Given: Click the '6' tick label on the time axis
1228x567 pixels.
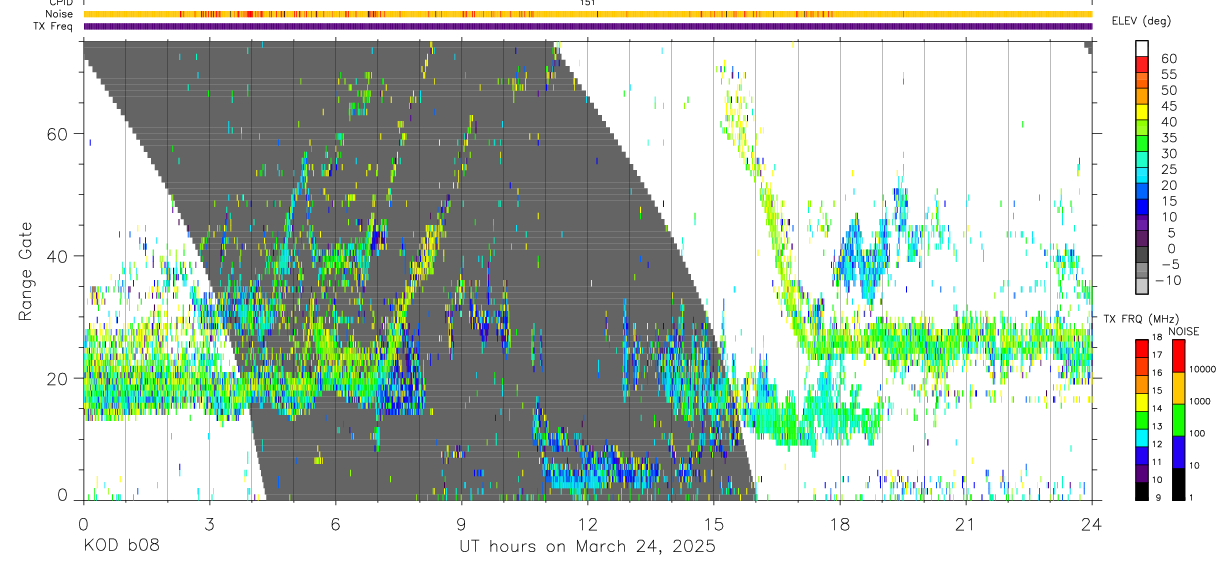Looking at the screenshot, I should coord(335,524).
